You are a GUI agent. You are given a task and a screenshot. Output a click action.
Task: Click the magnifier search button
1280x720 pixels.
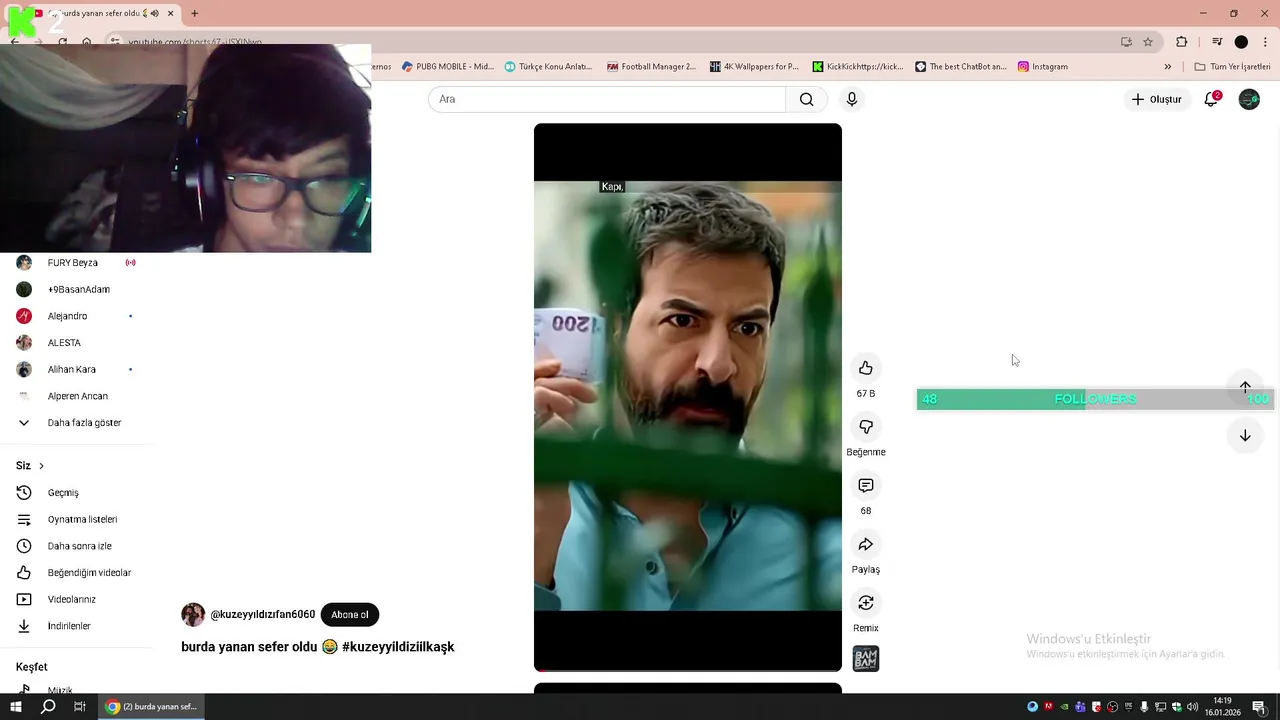(807, 99)
